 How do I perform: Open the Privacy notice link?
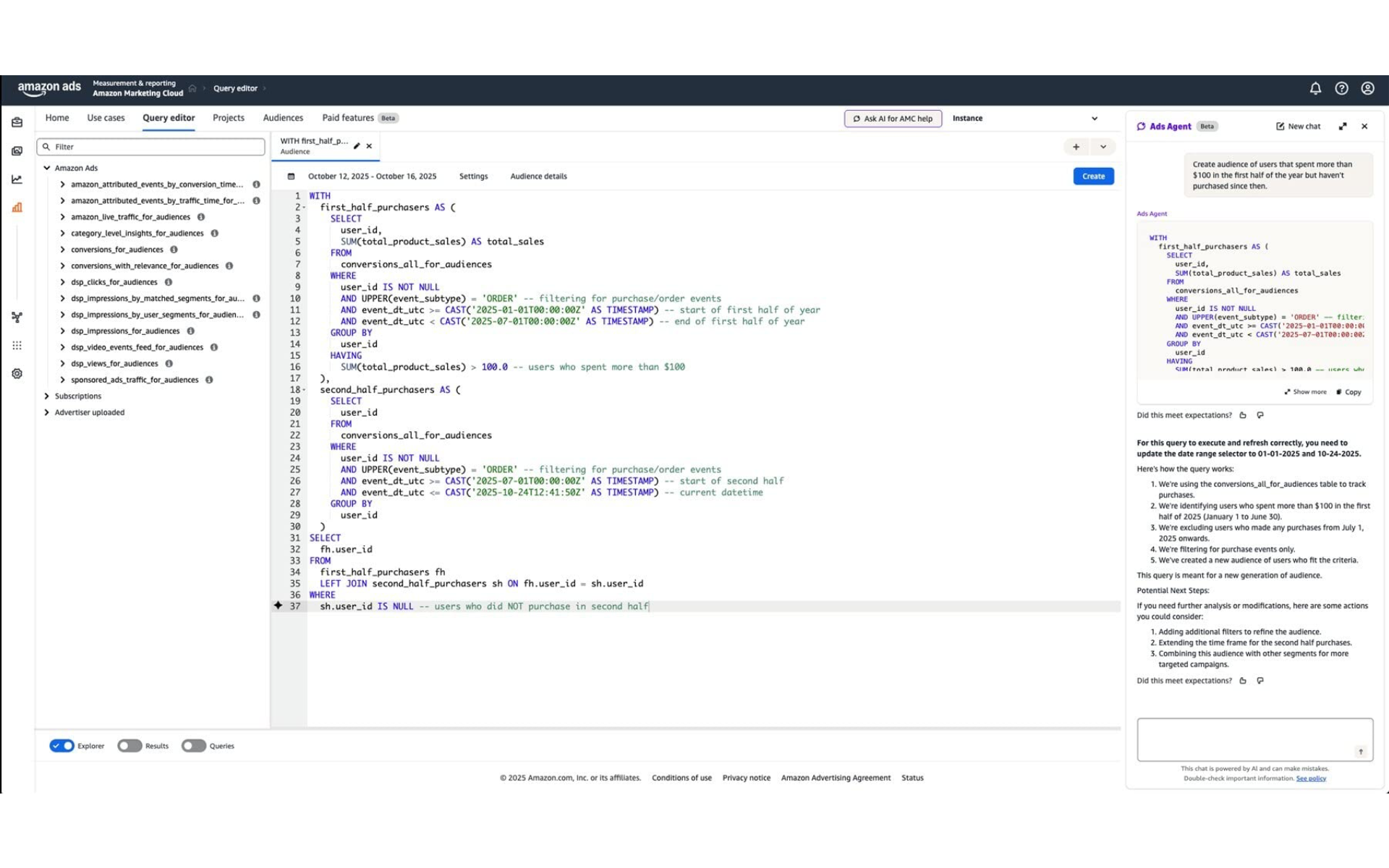746,778
